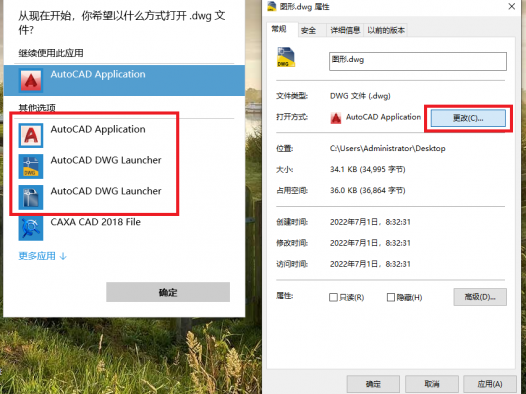Click the accessed time value beside 访问时间

(370, 264)
